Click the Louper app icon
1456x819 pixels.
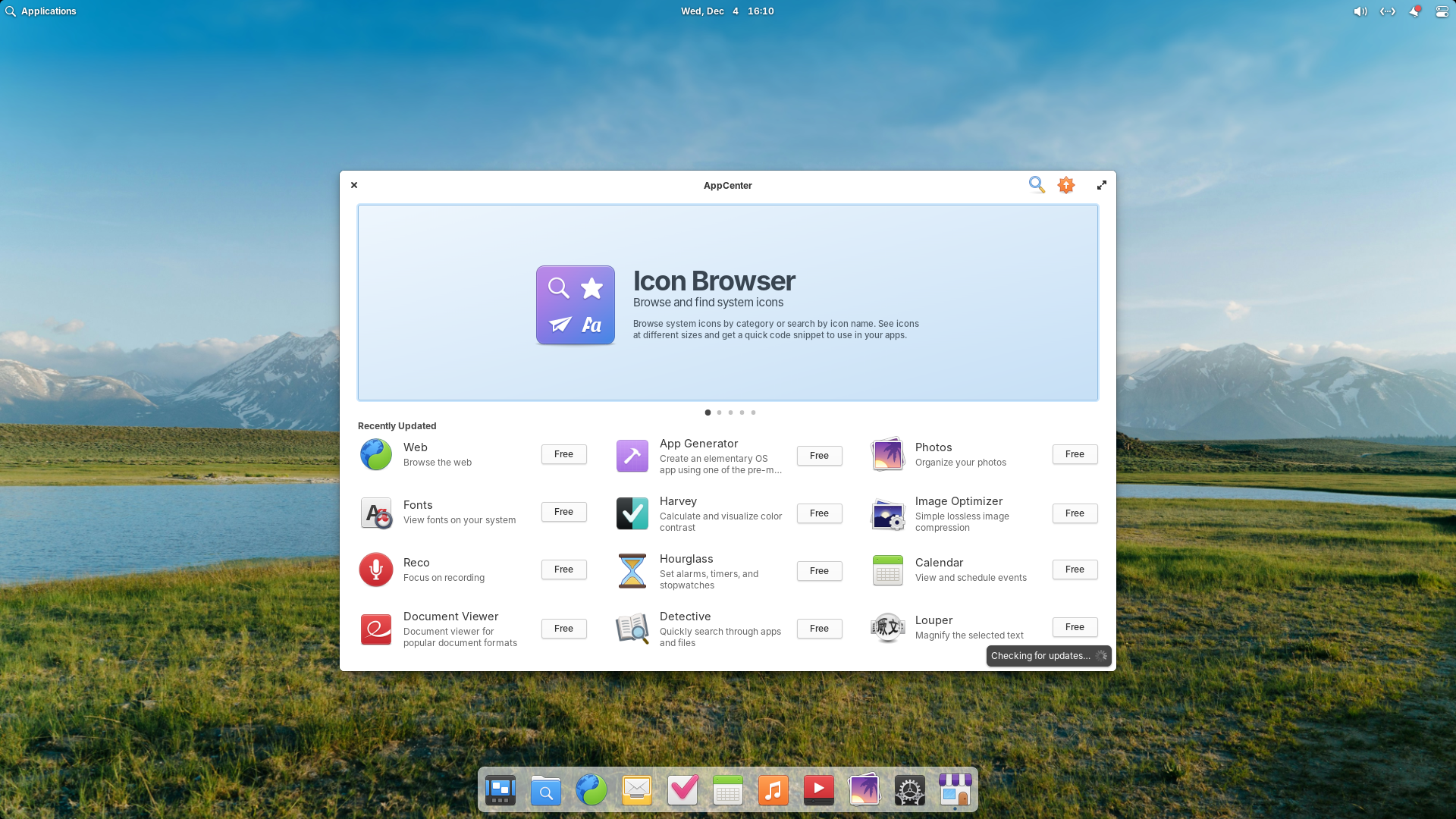coord(887,627)
